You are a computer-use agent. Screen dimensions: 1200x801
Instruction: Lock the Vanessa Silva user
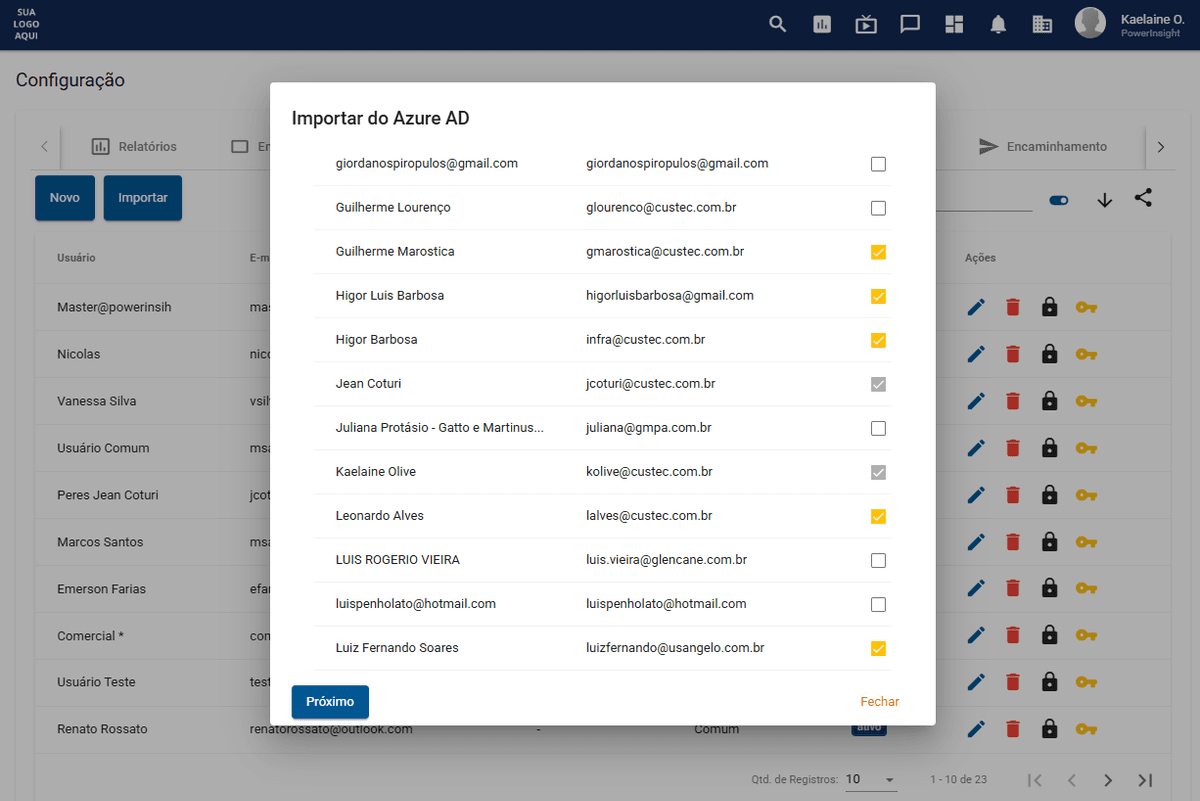(x=1049, y=401)
